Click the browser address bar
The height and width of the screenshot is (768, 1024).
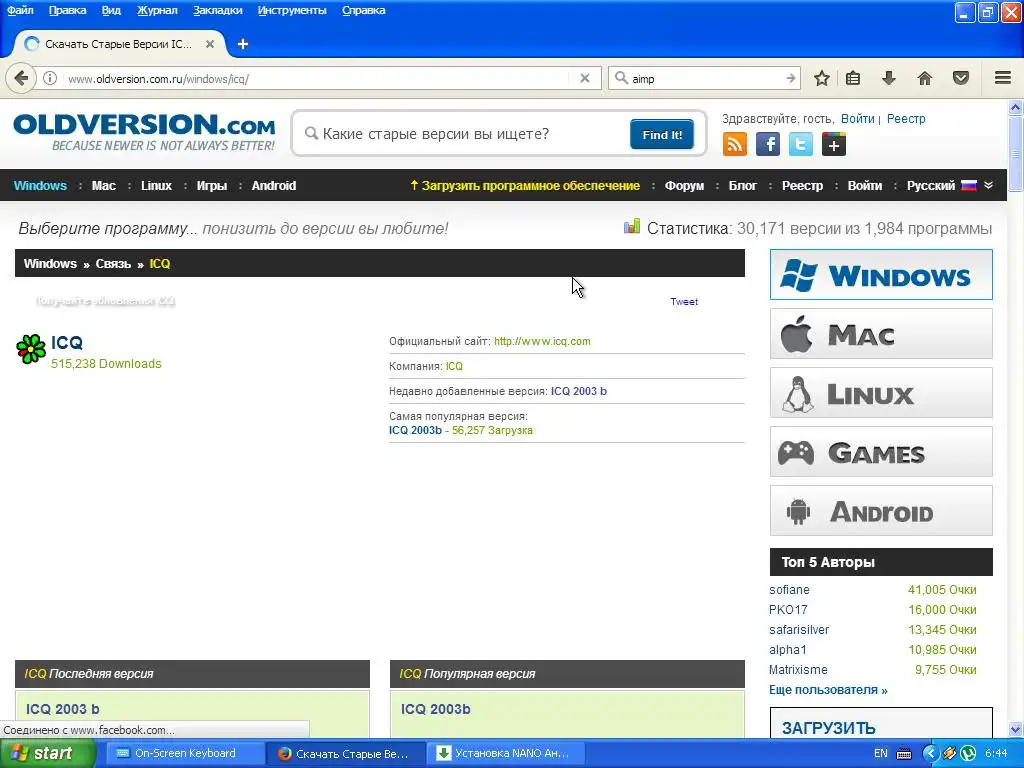(x=317, y=78)
